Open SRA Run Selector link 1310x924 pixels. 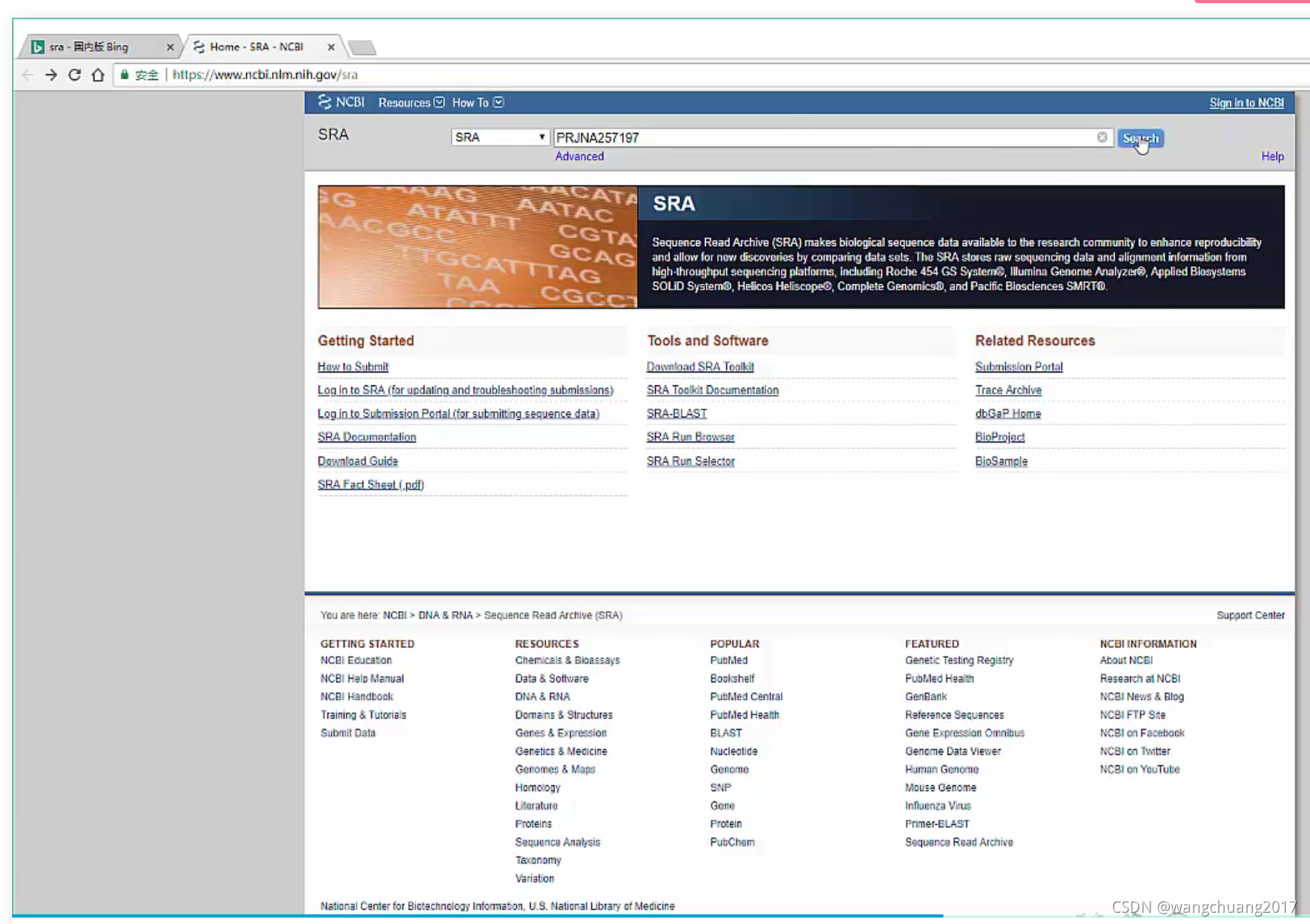tap(690, 461)
